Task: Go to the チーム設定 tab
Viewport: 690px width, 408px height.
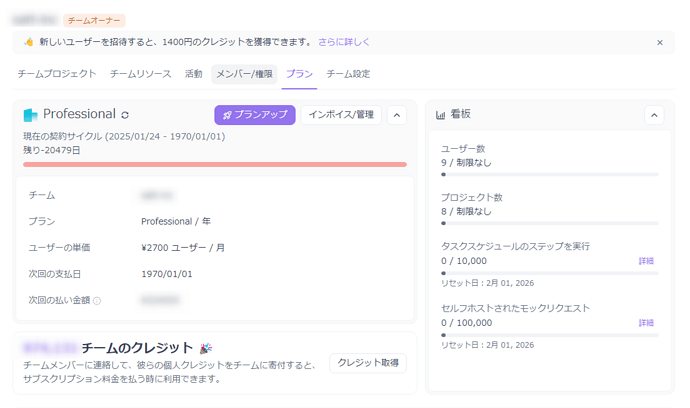Action: (x=348, y=74)
